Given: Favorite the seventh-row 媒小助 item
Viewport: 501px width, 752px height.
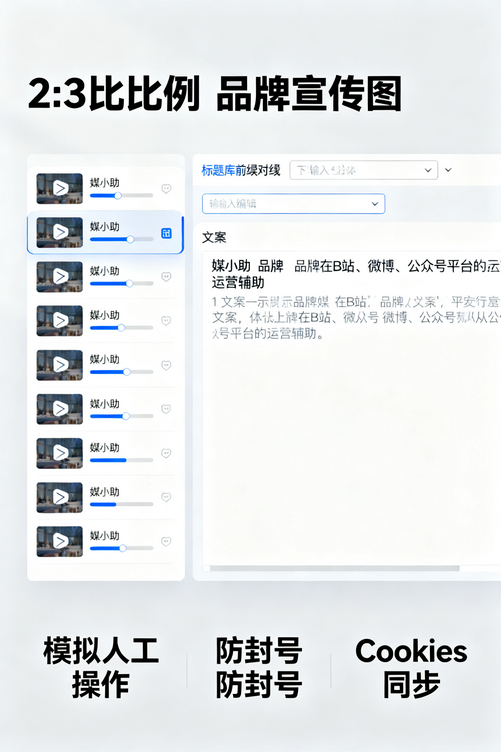Looking at the screenshot, I should tap(166, 453).
